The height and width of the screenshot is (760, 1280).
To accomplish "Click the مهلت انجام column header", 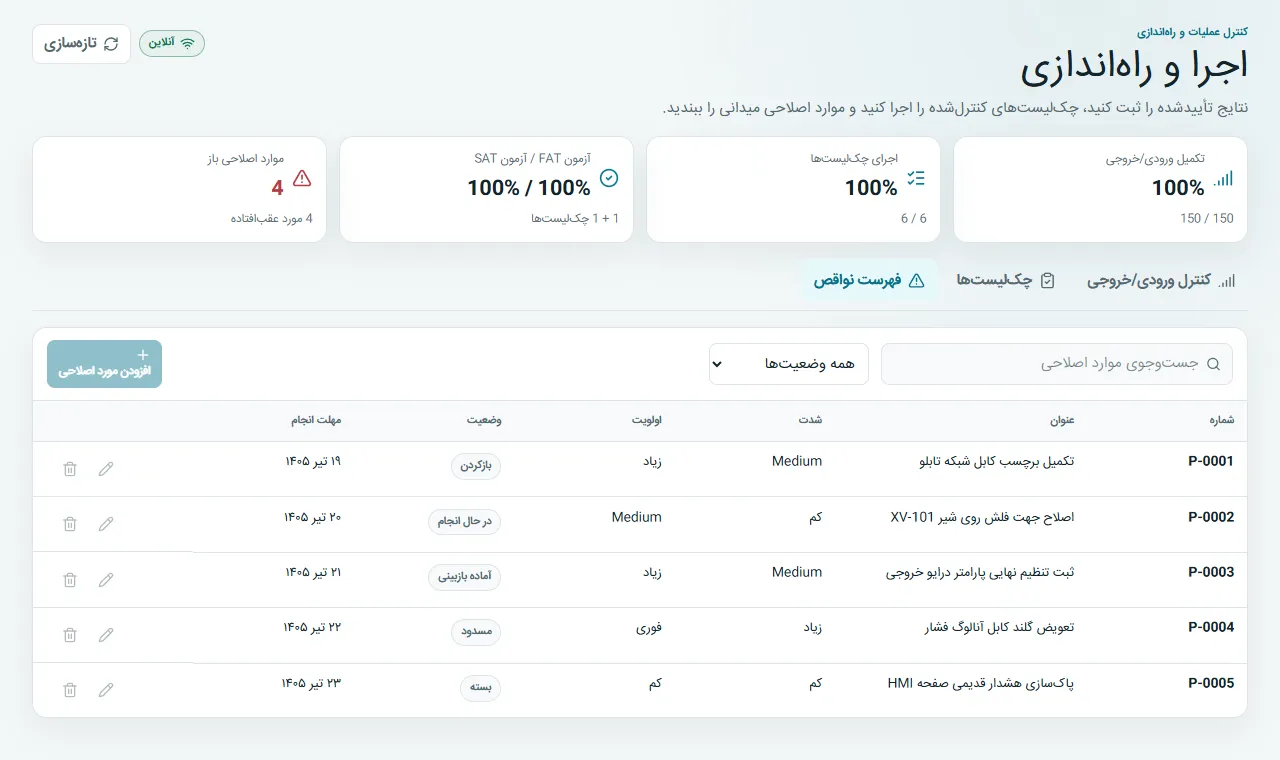I will [316, 420].
